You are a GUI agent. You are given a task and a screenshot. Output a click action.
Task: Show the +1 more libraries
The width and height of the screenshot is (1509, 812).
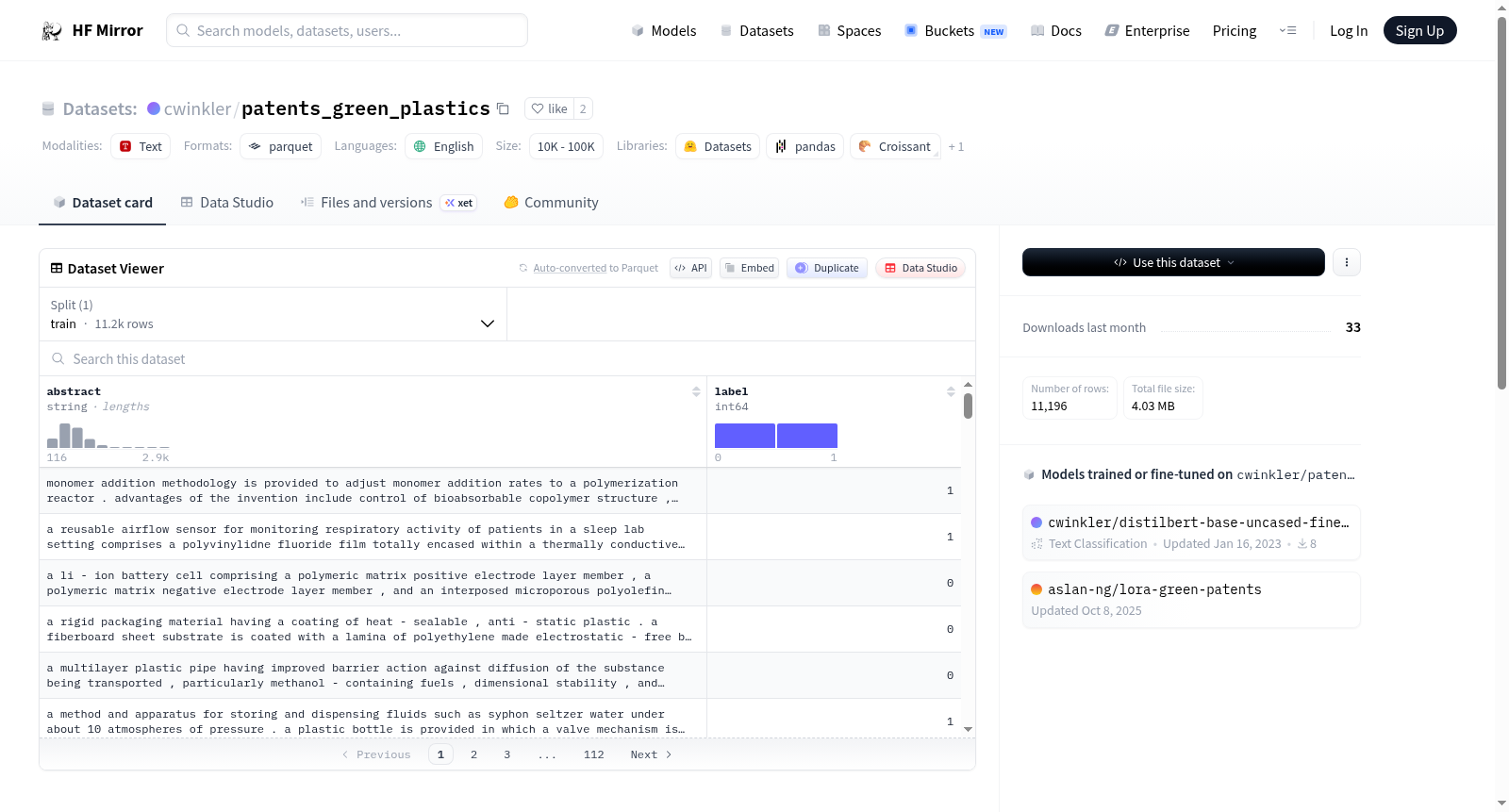click(956, 147)
